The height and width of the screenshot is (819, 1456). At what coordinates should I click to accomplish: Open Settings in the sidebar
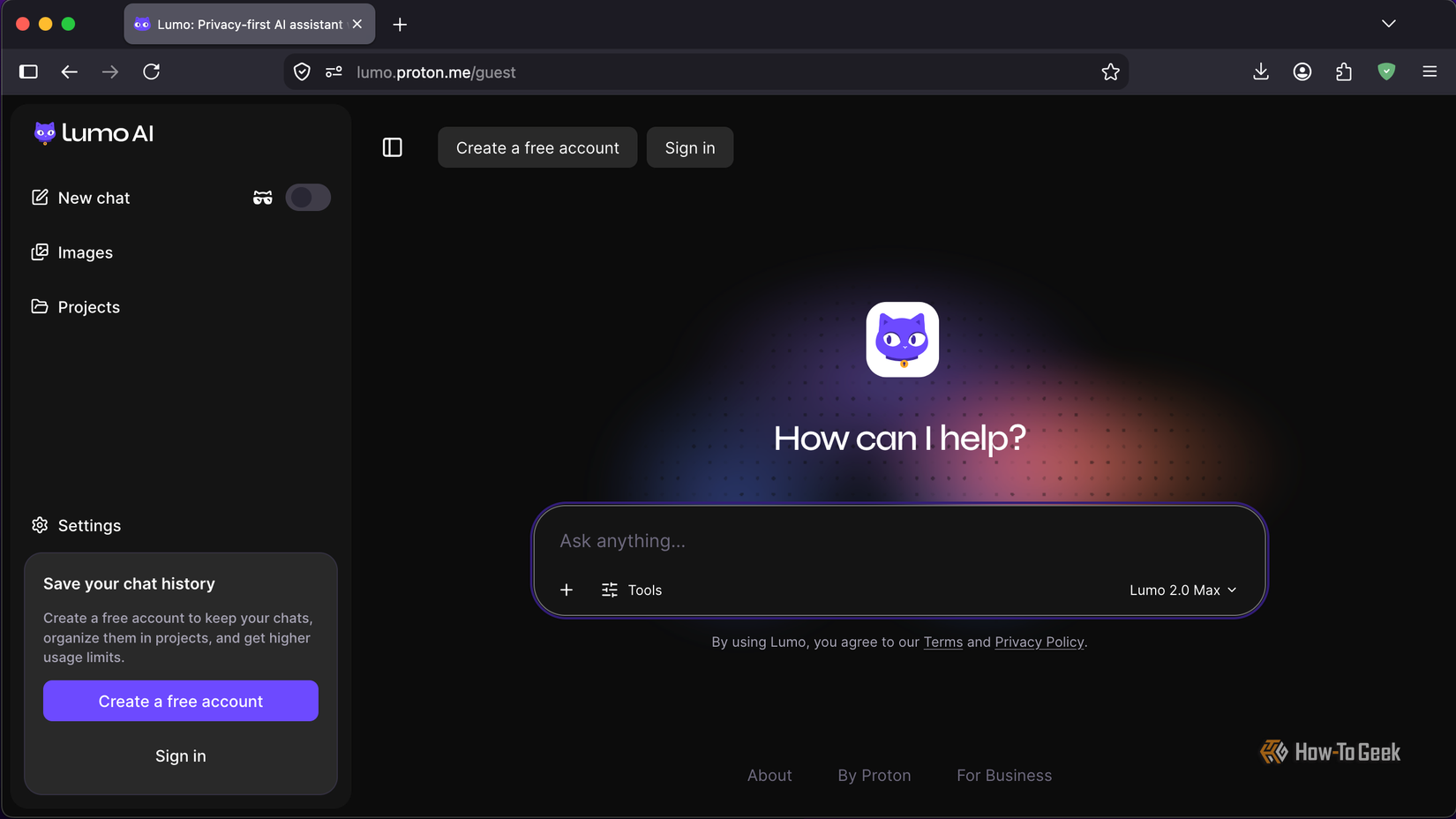77,525
